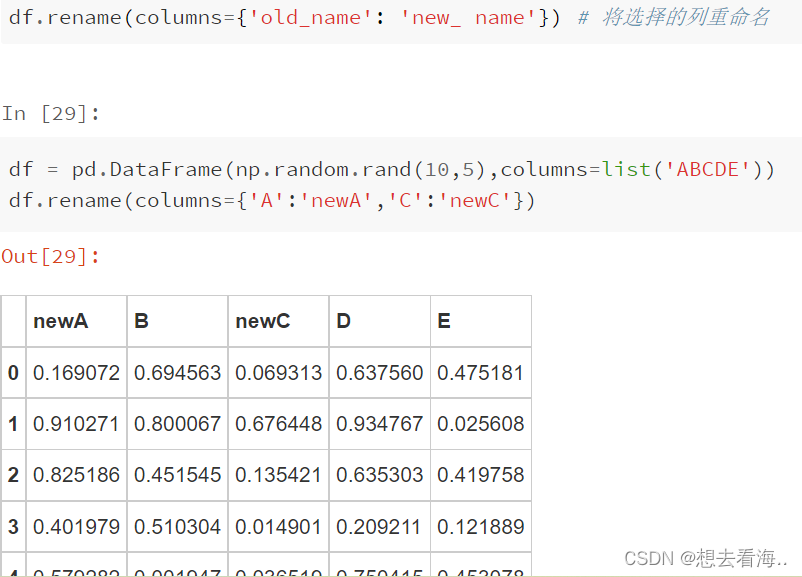Image resolution: width=802 pixels, height=577 pixels.
Task: Click row index 0
Action: click(x=13, y=373)
